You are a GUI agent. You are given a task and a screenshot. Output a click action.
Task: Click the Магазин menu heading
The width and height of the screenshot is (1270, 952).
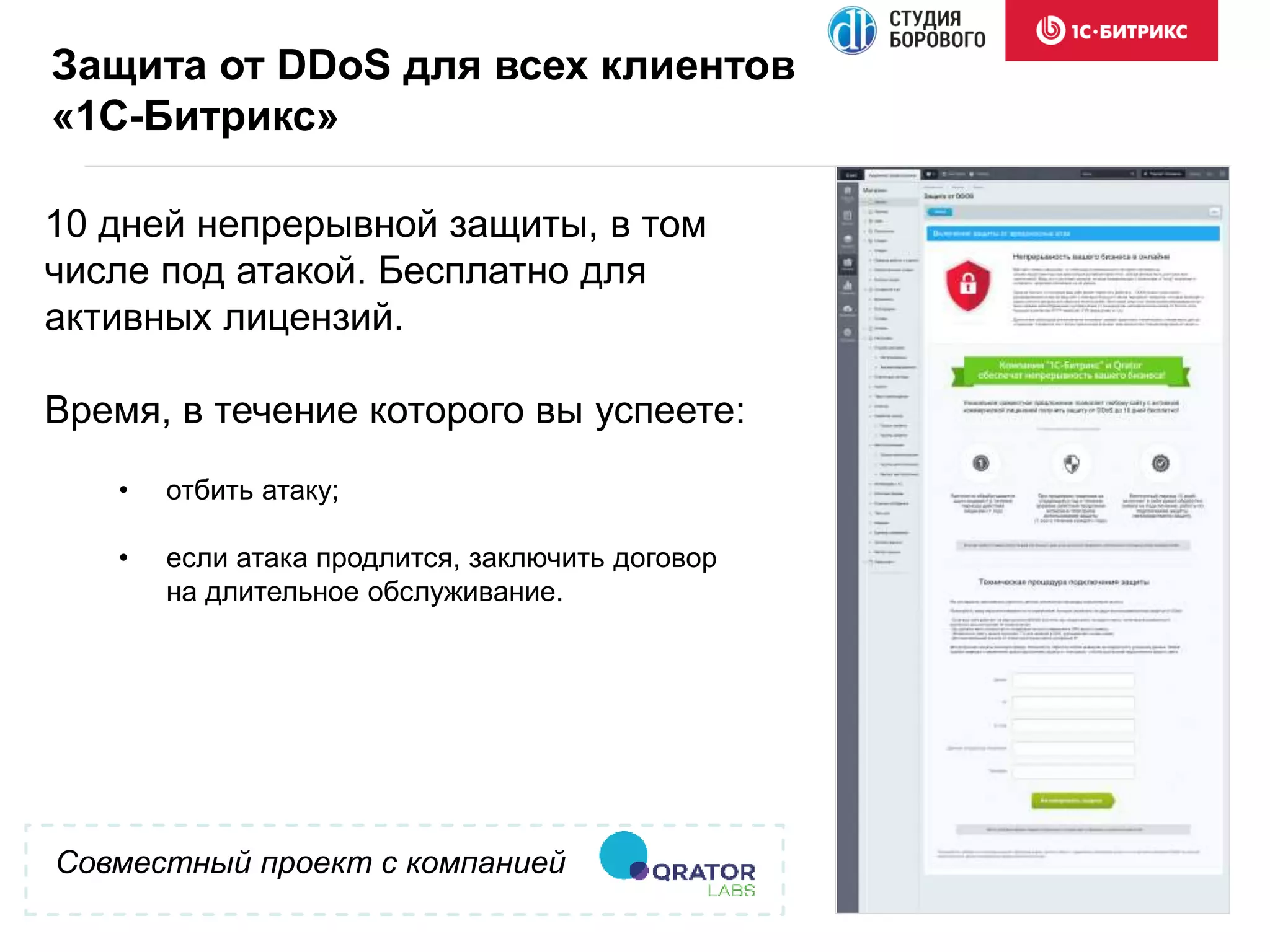(875, 190)
